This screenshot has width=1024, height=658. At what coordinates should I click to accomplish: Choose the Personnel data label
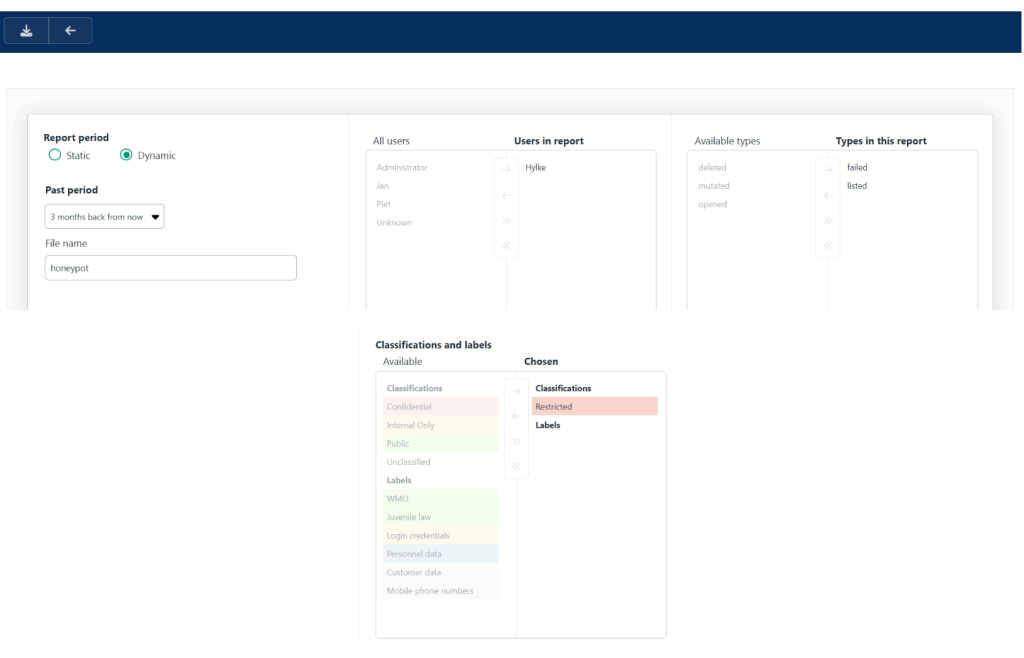pos(441,554)
